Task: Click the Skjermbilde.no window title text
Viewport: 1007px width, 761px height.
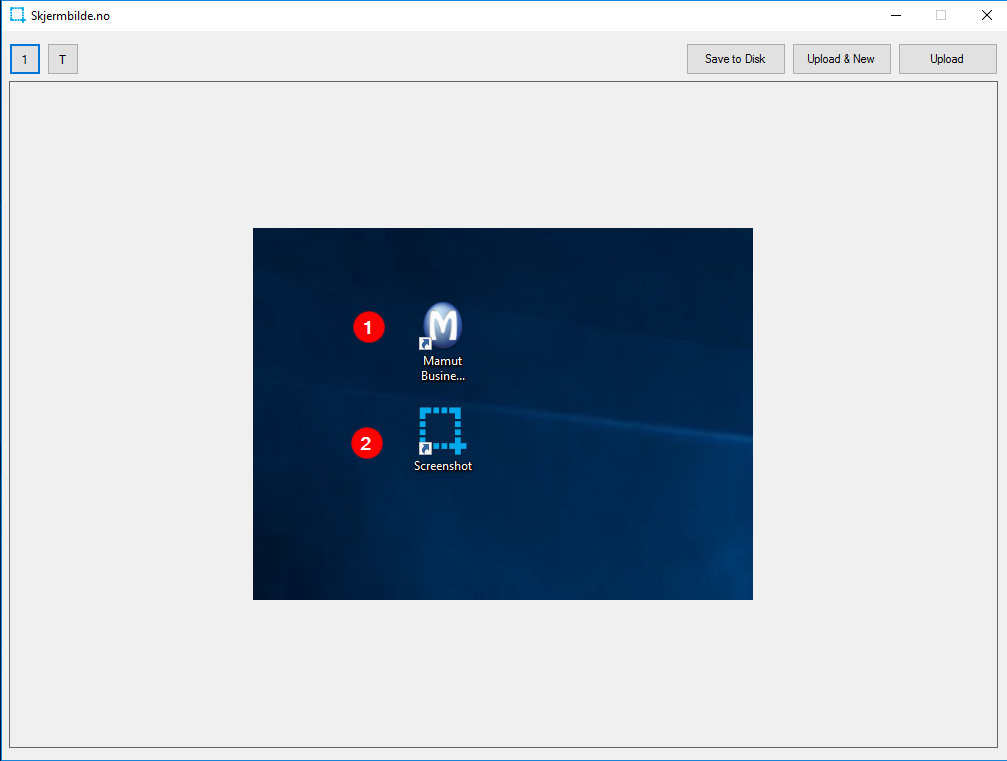Action: (70, 16)
